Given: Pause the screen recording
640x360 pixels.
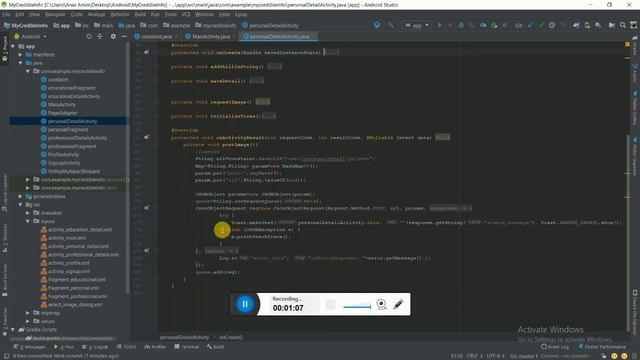Looking at the screenshot, I should click(x=245, y=304).
